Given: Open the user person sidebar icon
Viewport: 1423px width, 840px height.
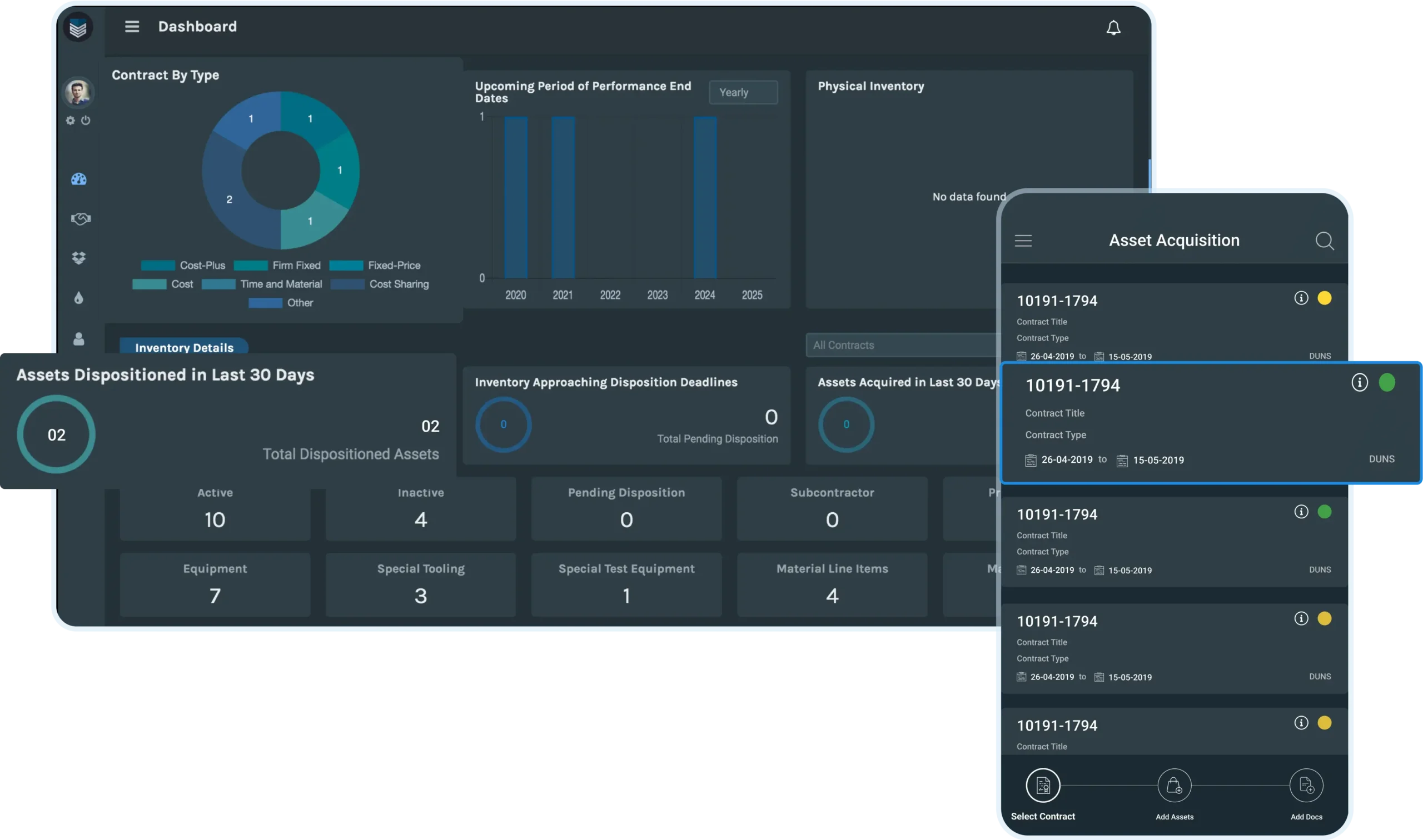Looking at the screenshot, I should point(79,338).
